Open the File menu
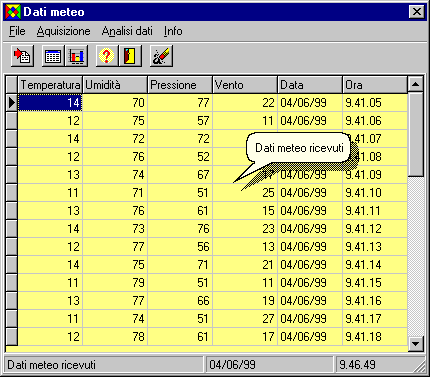 pos(17,31)
